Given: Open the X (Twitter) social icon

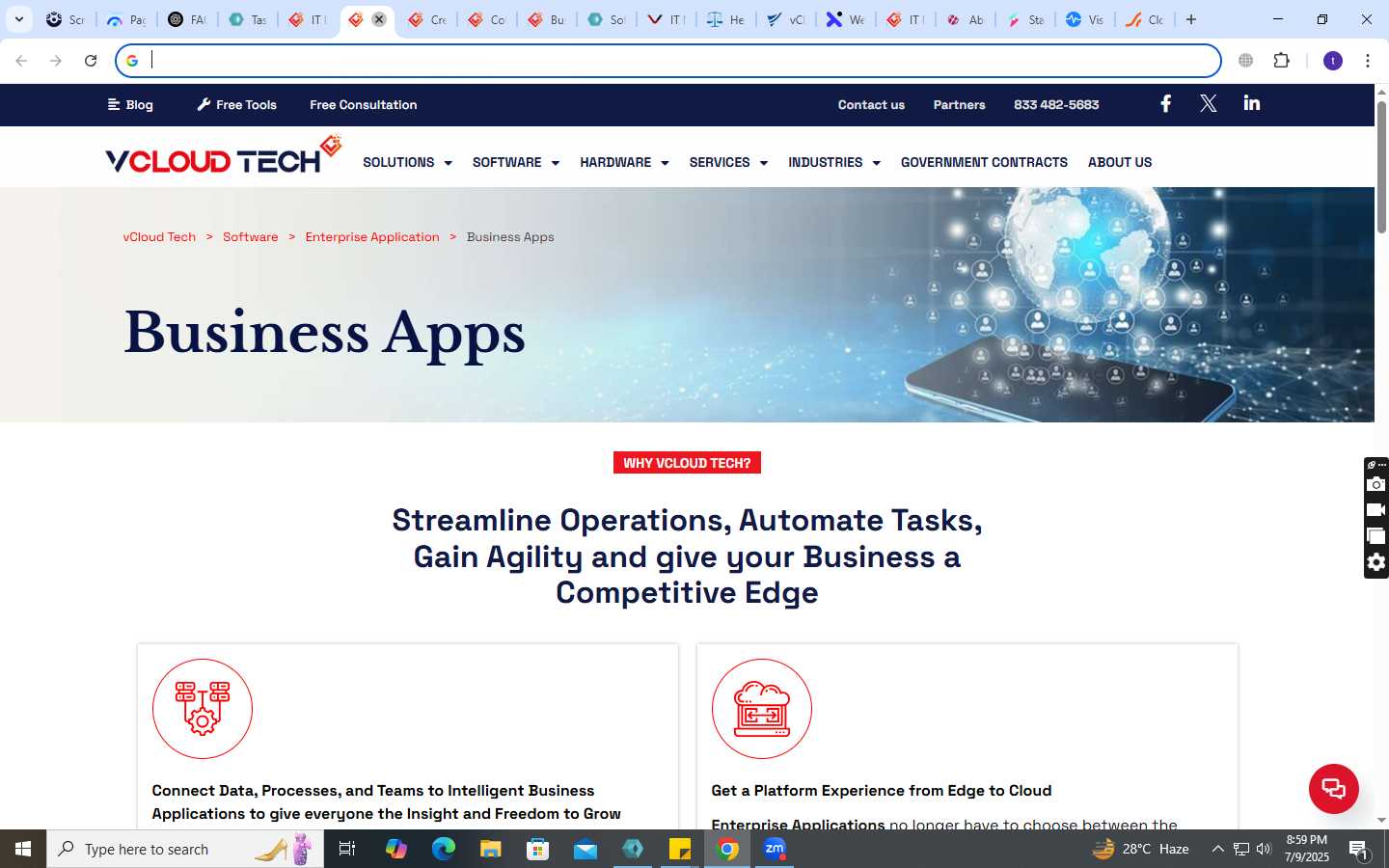Looking at the screenshot, I should [1208, 104].
